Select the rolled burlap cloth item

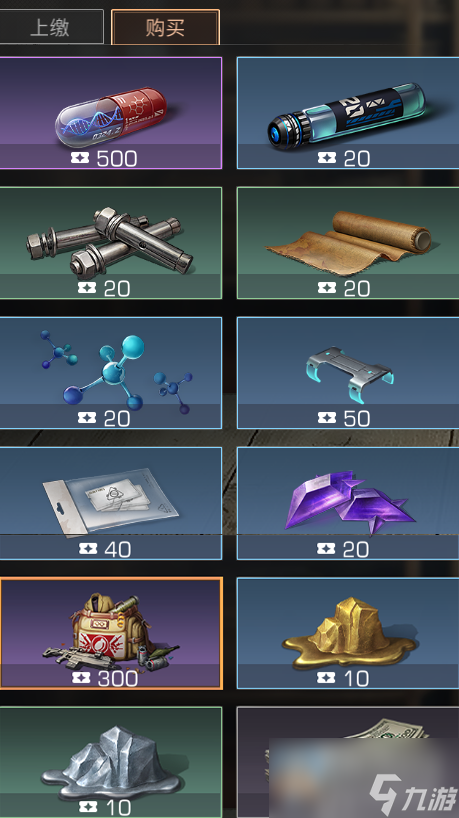click(348, 243)
